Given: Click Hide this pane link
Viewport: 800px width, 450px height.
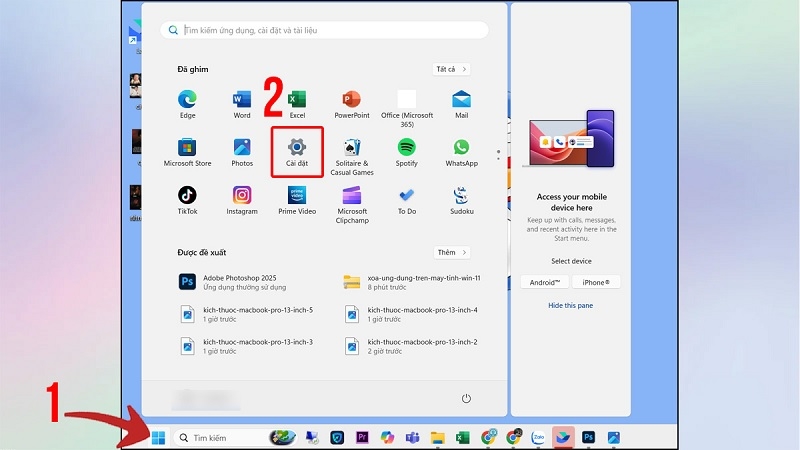Looking at the screenshot, I should pyautogui.click(x=570, y=305).
